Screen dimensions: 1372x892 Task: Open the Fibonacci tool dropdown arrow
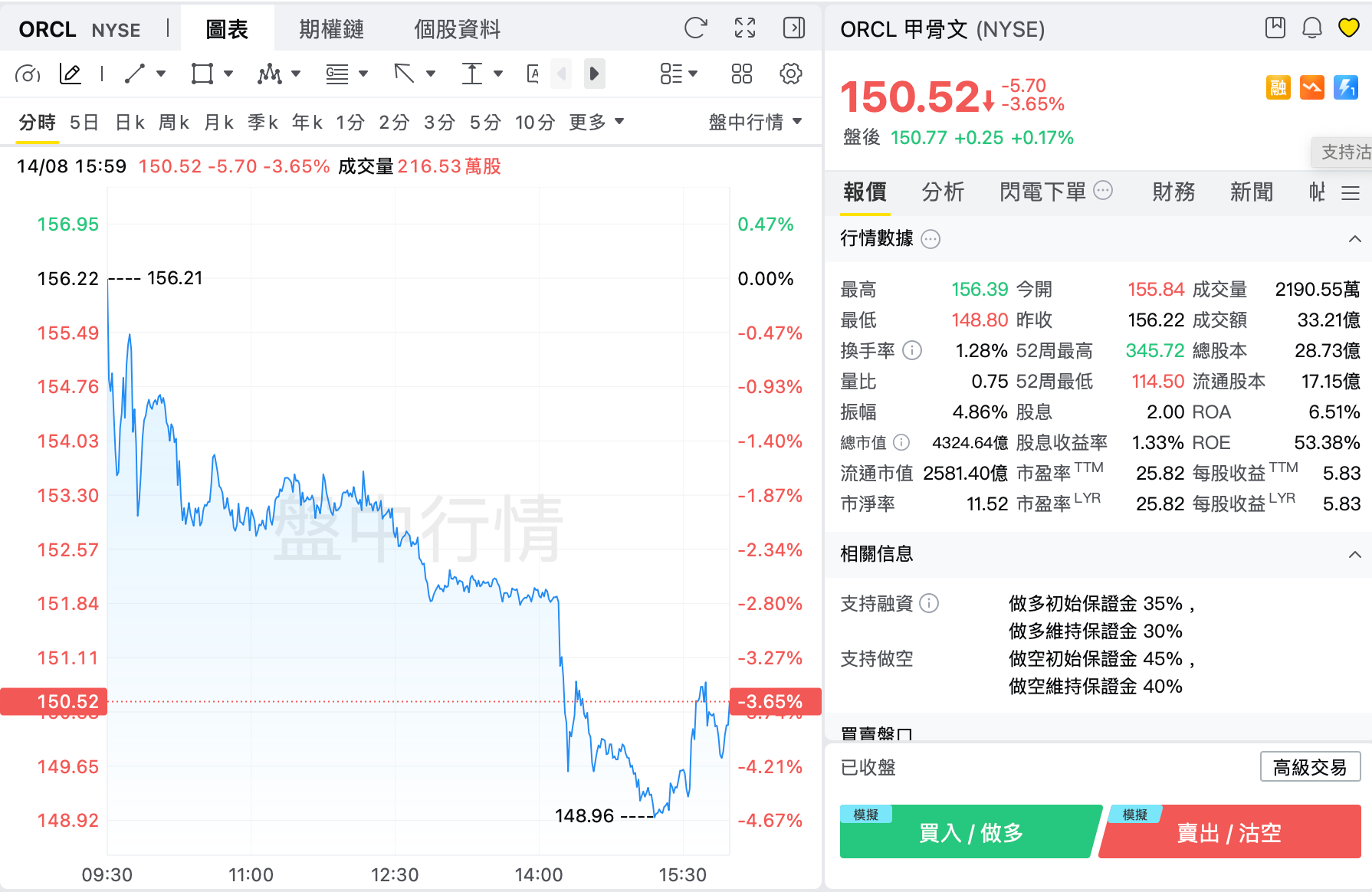point(363,74)
